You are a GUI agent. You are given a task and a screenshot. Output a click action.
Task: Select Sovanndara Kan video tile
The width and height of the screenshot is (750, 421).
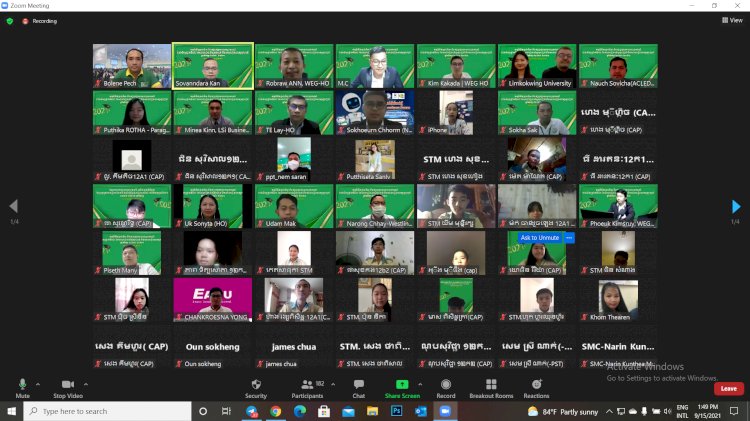[x=213, y=66]
